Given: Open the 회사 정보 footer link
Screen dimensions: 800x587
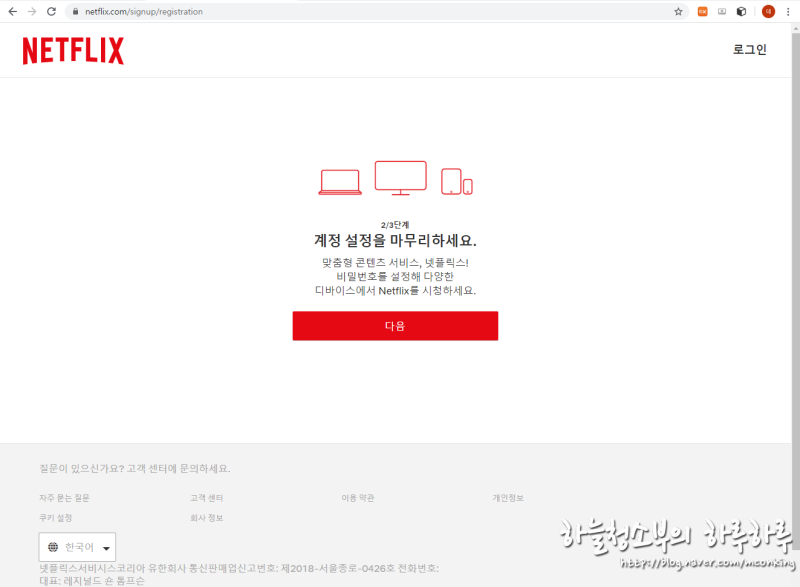Looking at the screenshot, I should pyautogui.click(x=207, y=518).
